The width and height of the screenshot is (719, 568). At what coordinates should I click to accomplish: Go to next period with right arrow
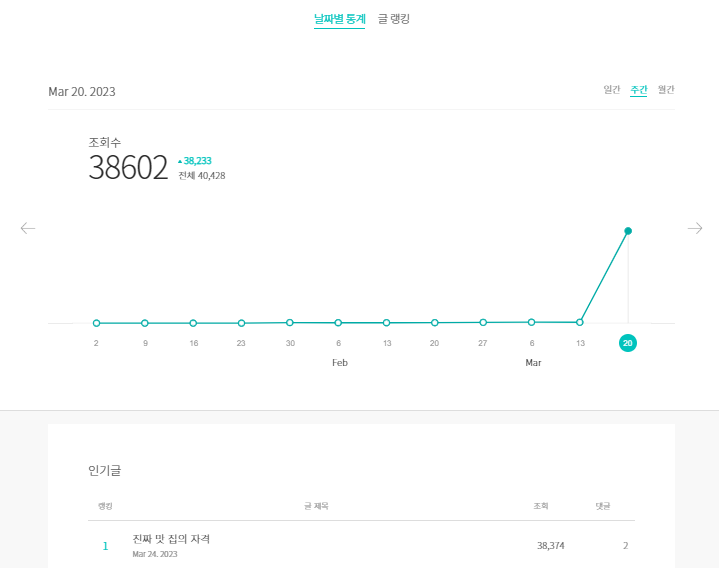click(695, 228)
